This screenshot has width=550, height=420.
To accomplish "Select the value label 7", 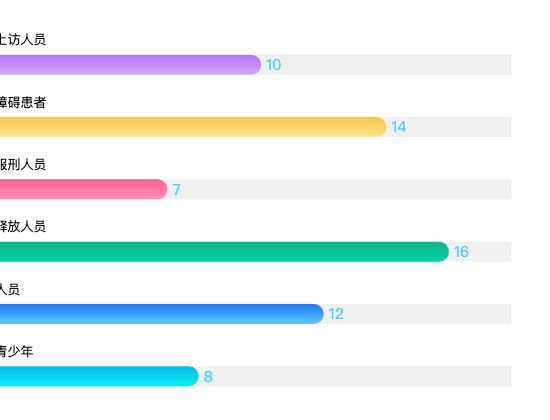I will point(176,189).
